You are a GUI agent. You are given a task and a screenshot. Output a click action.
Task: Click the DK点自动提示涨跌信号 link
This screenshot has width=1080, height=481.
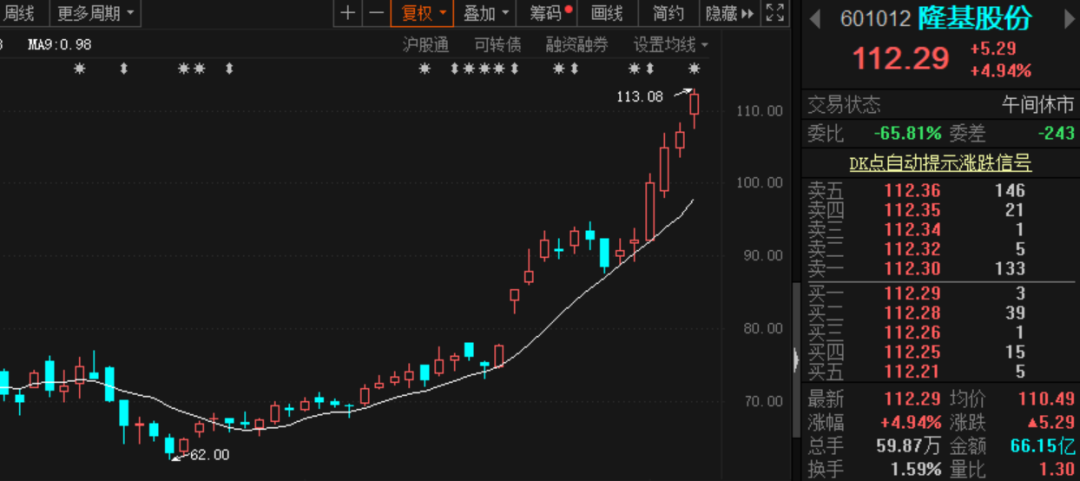(x=940, y=162)
